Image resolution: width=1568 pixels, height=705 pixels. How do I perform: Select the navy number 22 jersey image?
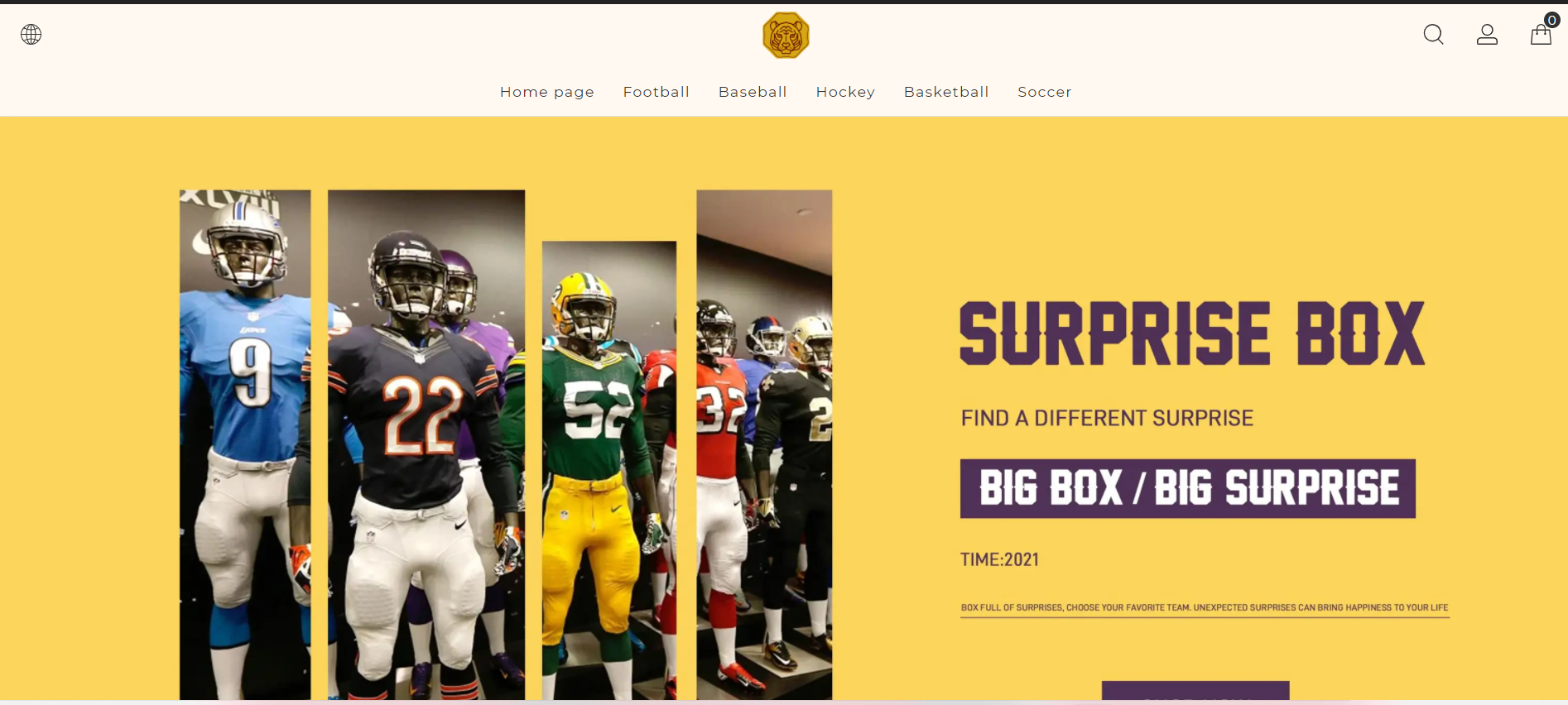(x=426, y=445)
